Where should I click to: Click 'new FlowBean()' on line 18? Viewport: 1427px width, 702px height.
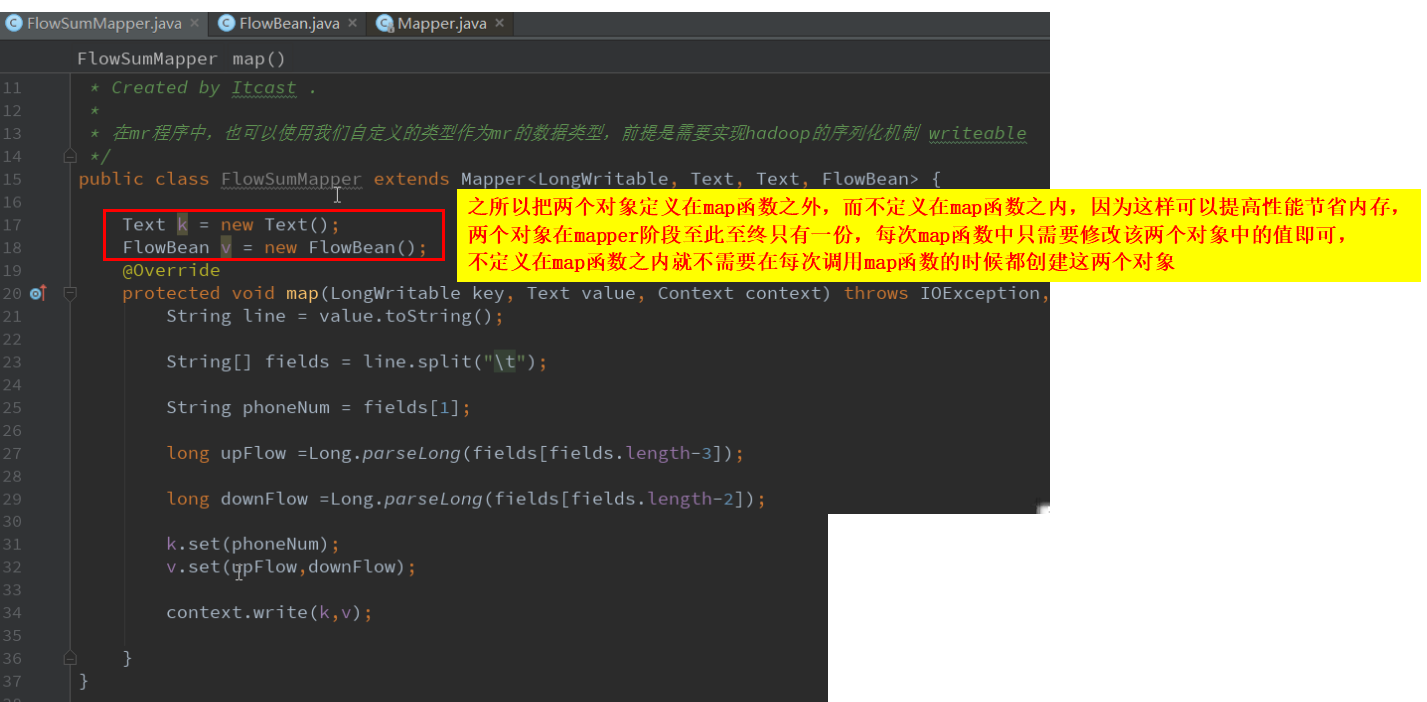point(340,248)
